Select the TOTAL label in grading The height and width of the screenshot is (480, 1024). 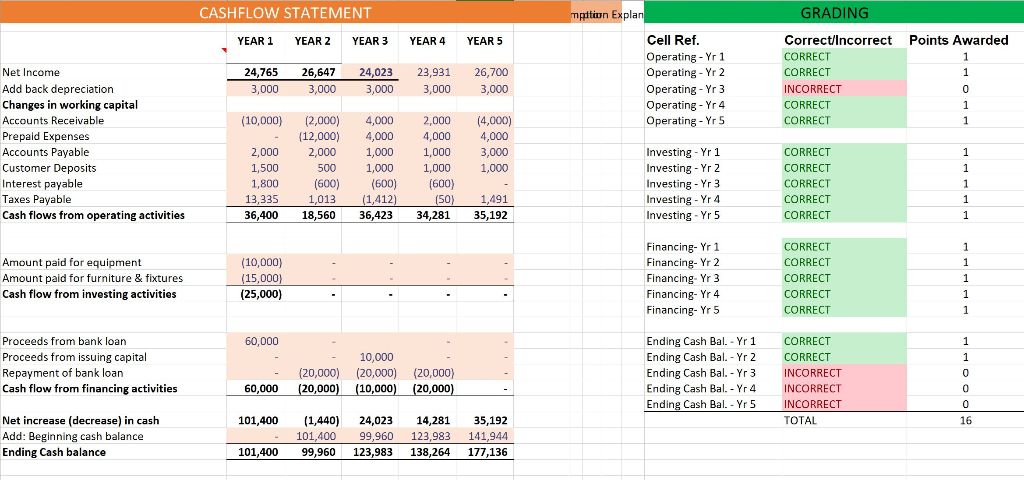(800, 421)
